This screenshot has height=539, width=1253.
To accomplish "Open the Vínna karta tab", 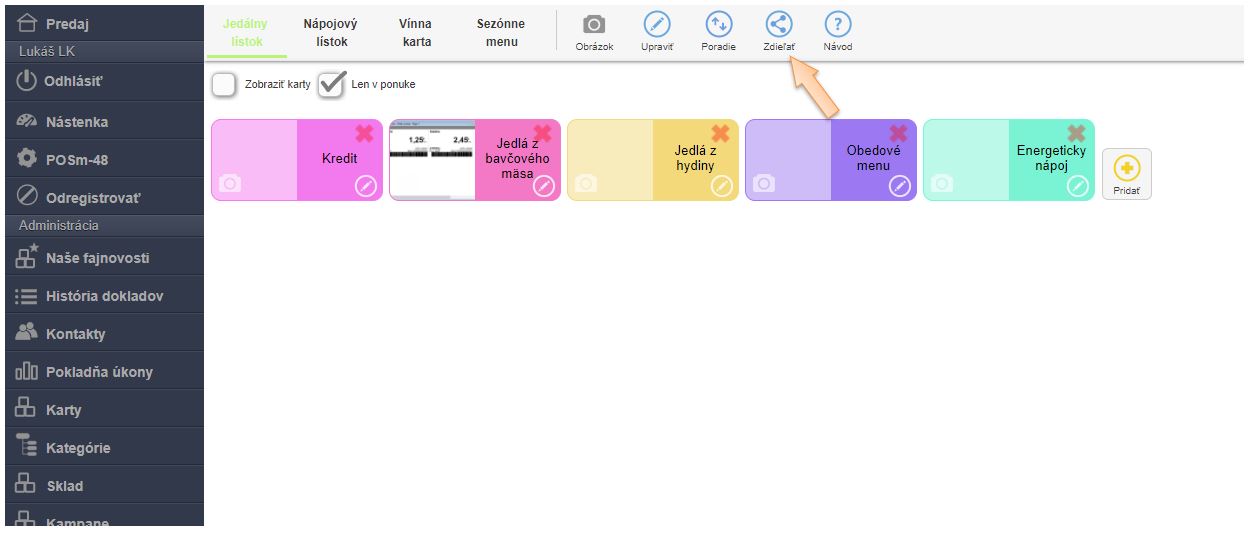I will point(415,33).
